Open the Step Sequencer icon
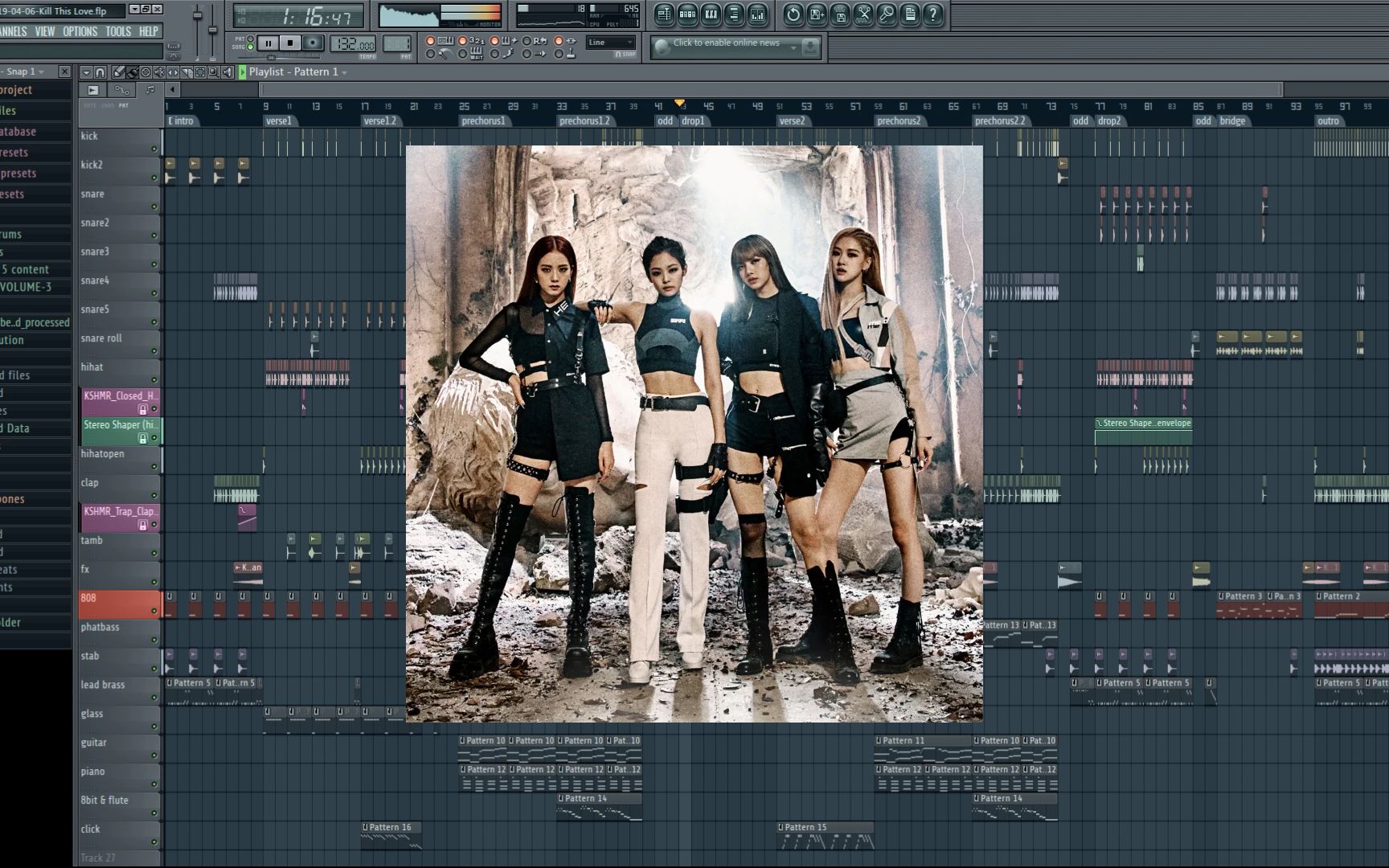Image resolution: width=1389 pixels, height=868 pixels. pos(687,14)
